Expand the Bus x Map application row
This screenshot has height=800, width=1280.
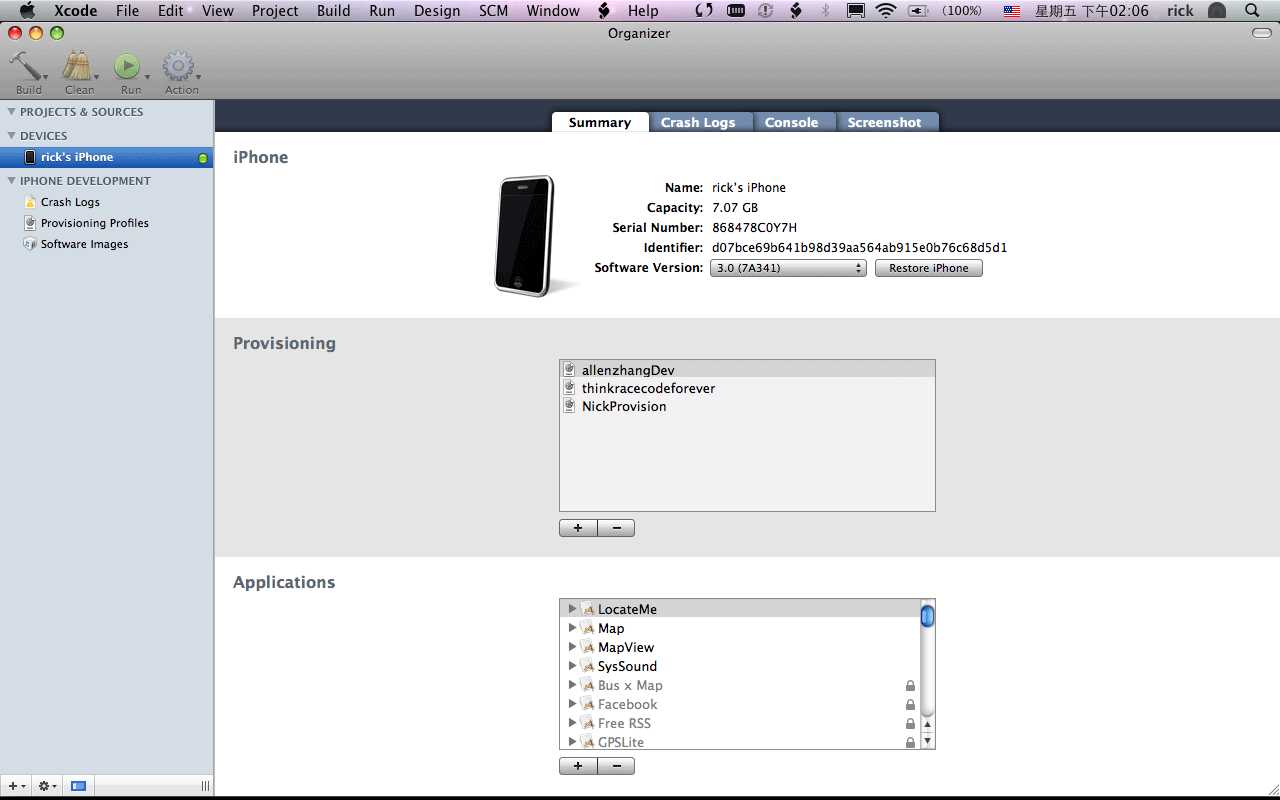(572, 685)
